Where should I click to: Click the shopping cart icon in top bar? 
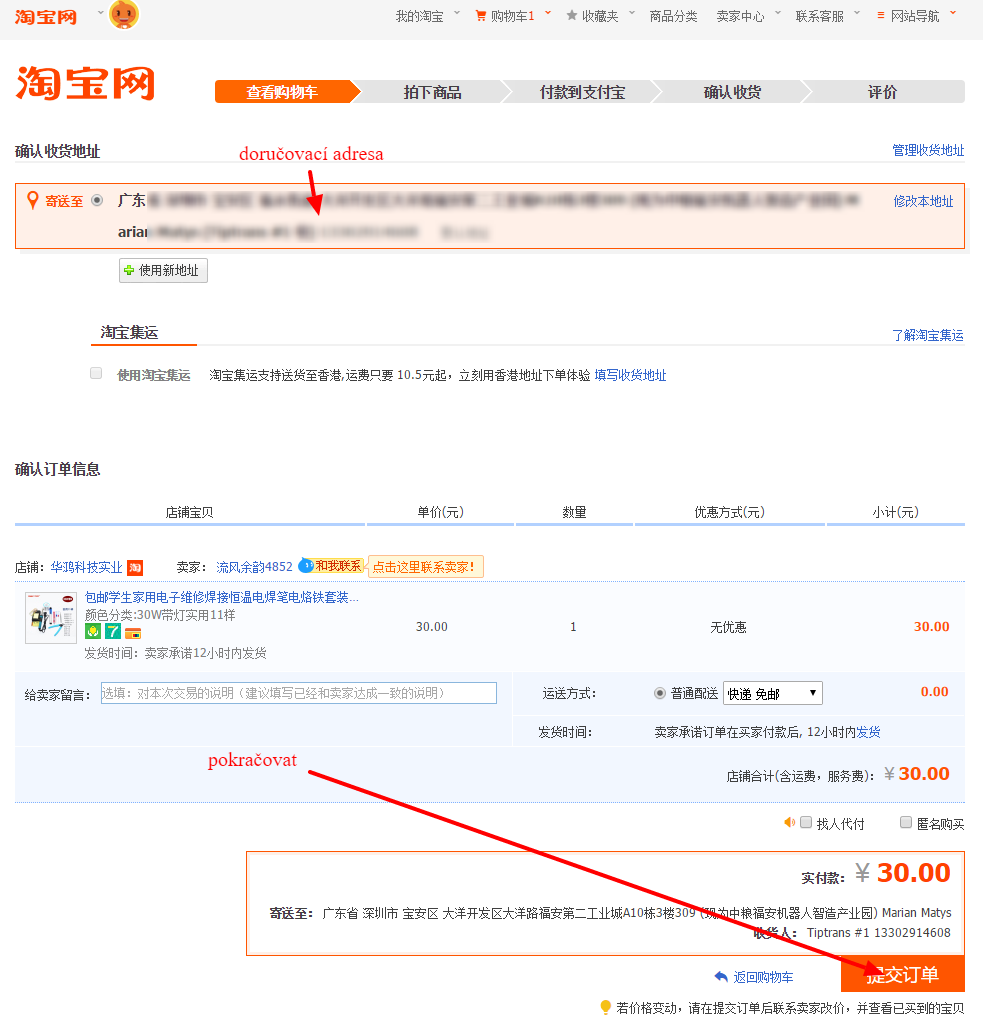481,16
